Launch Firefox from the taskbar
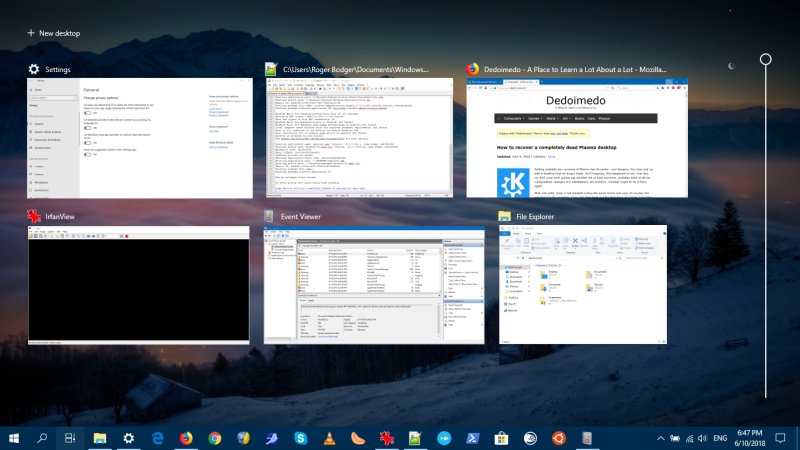800x450 pixels. (x=186, y=438)
